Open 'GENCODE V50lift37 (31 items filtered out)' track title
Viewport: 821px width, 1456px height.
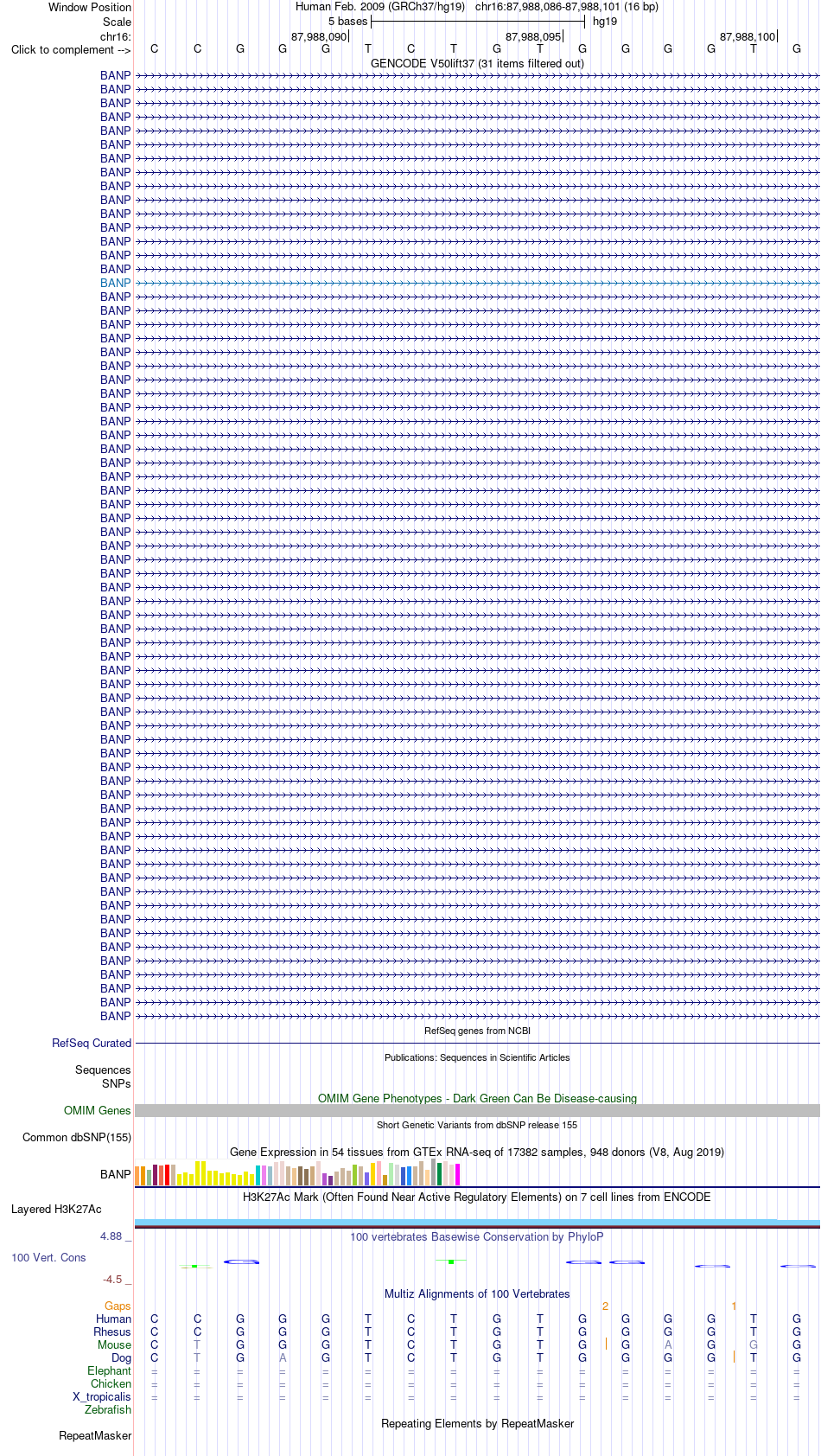(x=477, y=63)
